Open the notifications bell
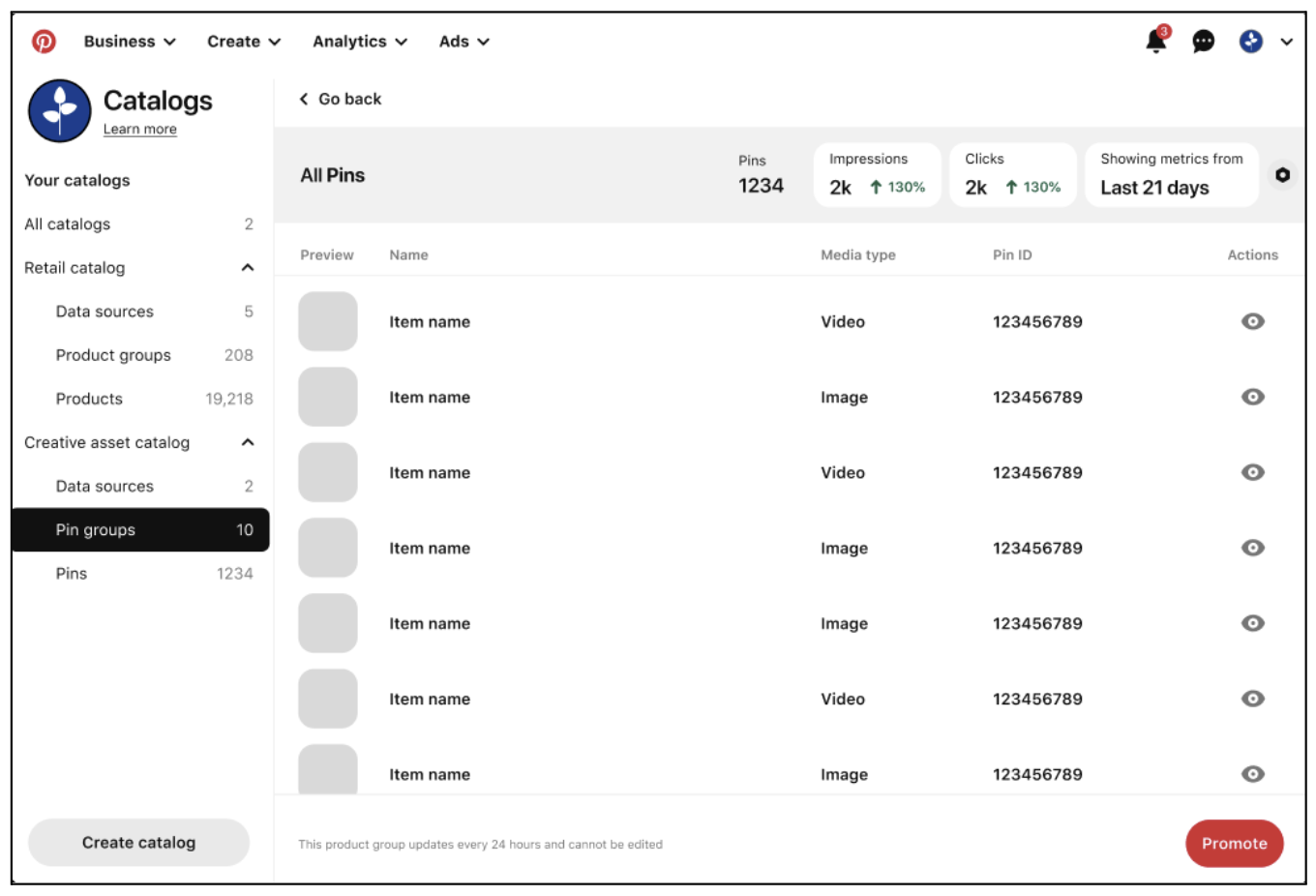The image size is (1316, 896). pos(1156,40)
